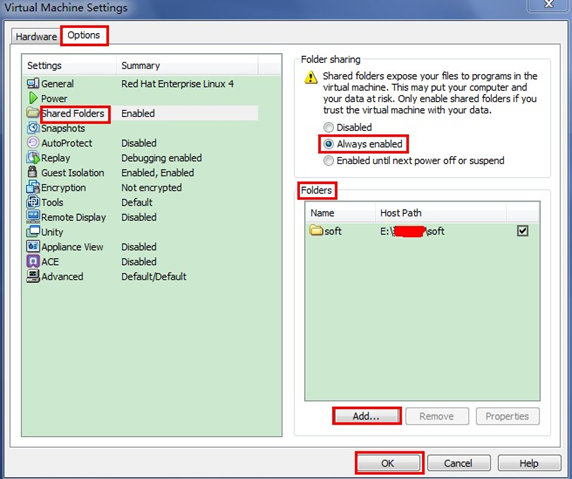
Task: Select the Remote Display row label
Action: point(73,217)
